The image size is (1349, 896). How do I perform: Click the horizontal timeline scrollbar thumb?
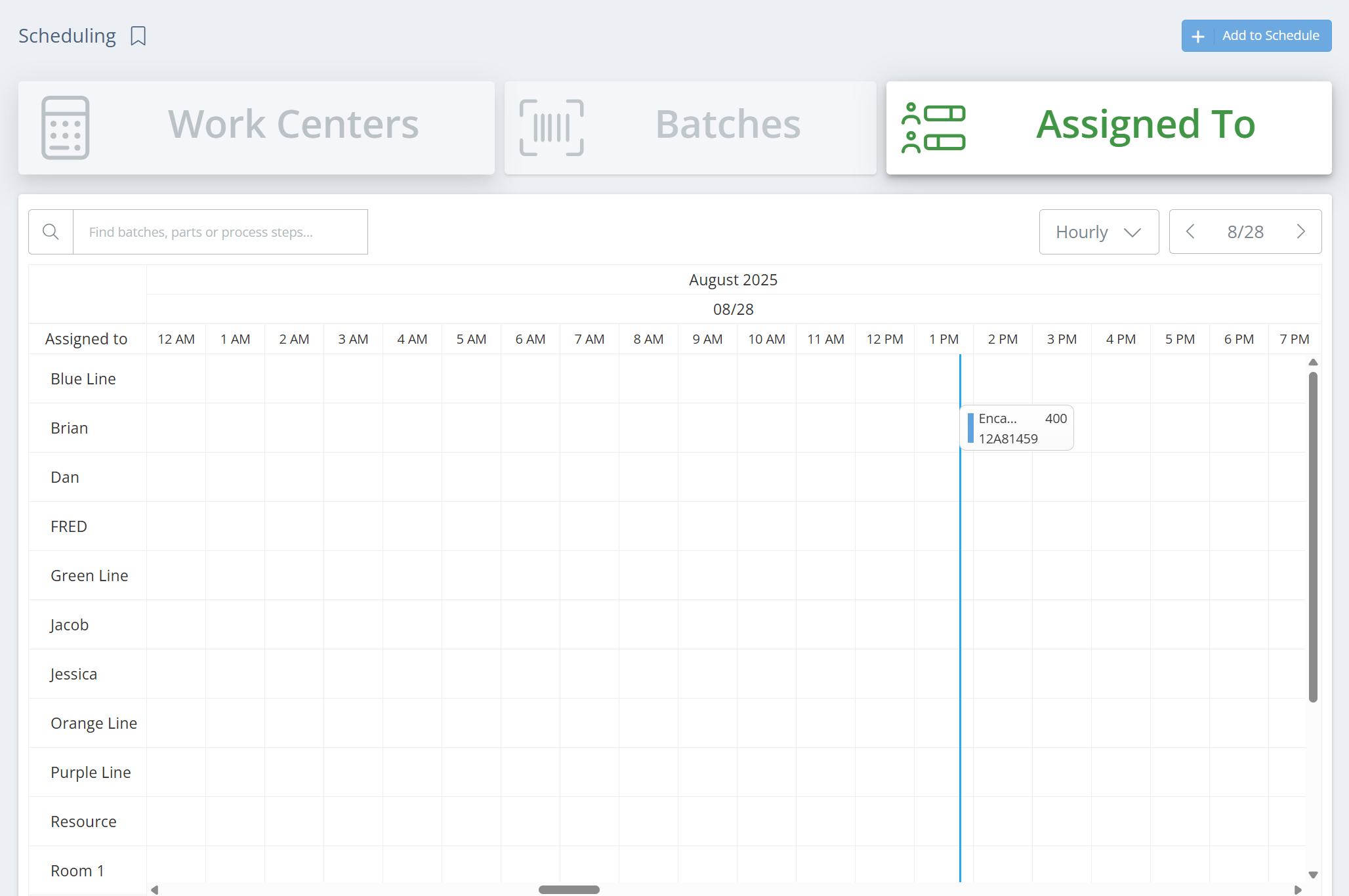coord(569,889)
